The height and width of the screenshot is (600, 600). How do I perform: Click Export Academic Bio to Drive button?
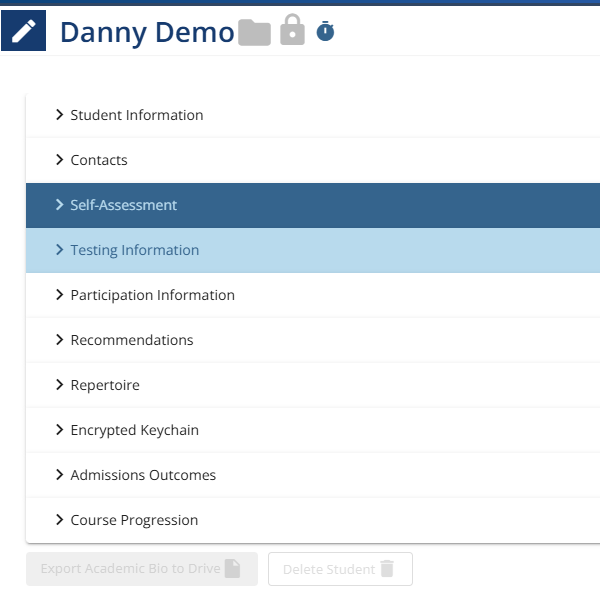coord(142,569)
